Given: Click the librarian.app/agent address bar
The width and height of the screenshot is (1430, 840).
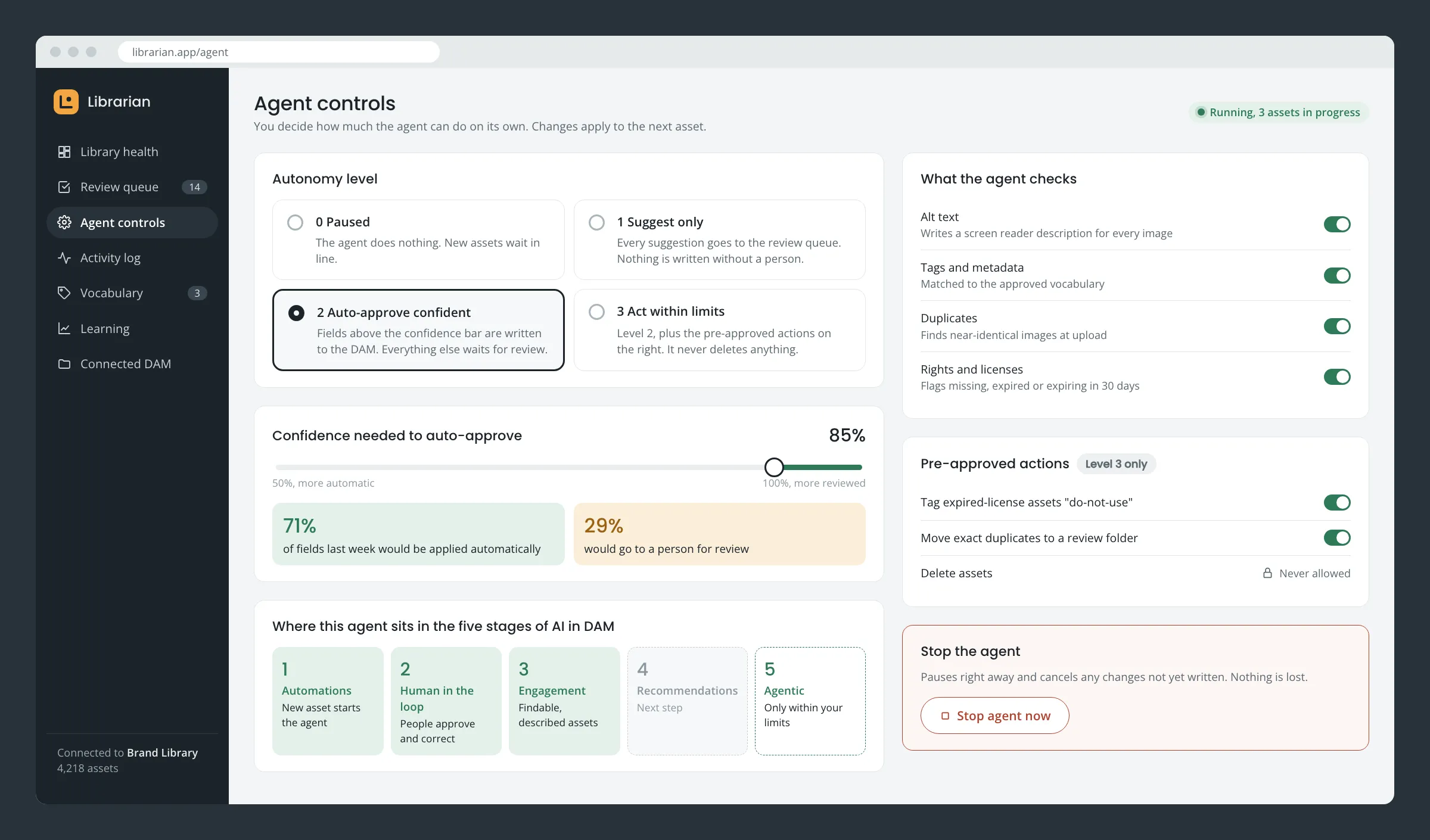Looking at the screenshot, I should (279, 52).
